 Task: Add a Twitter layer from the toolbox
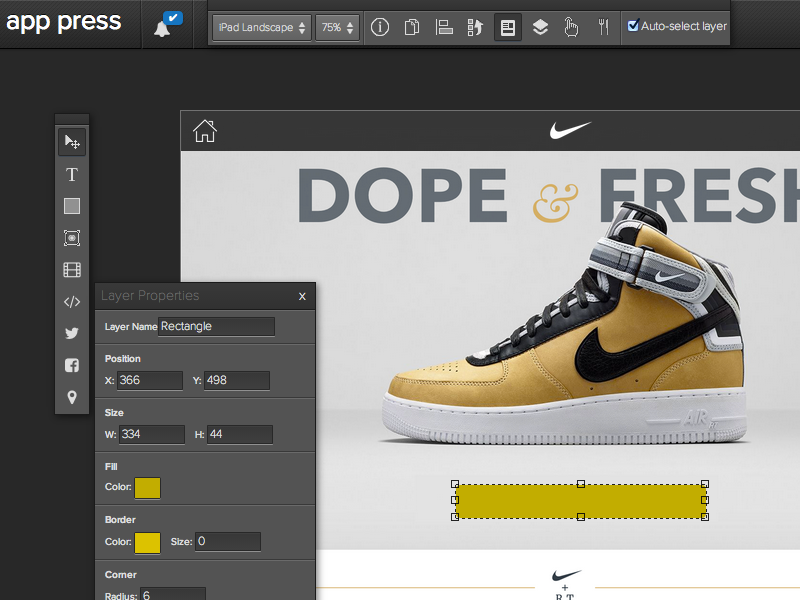click(72, 334)
